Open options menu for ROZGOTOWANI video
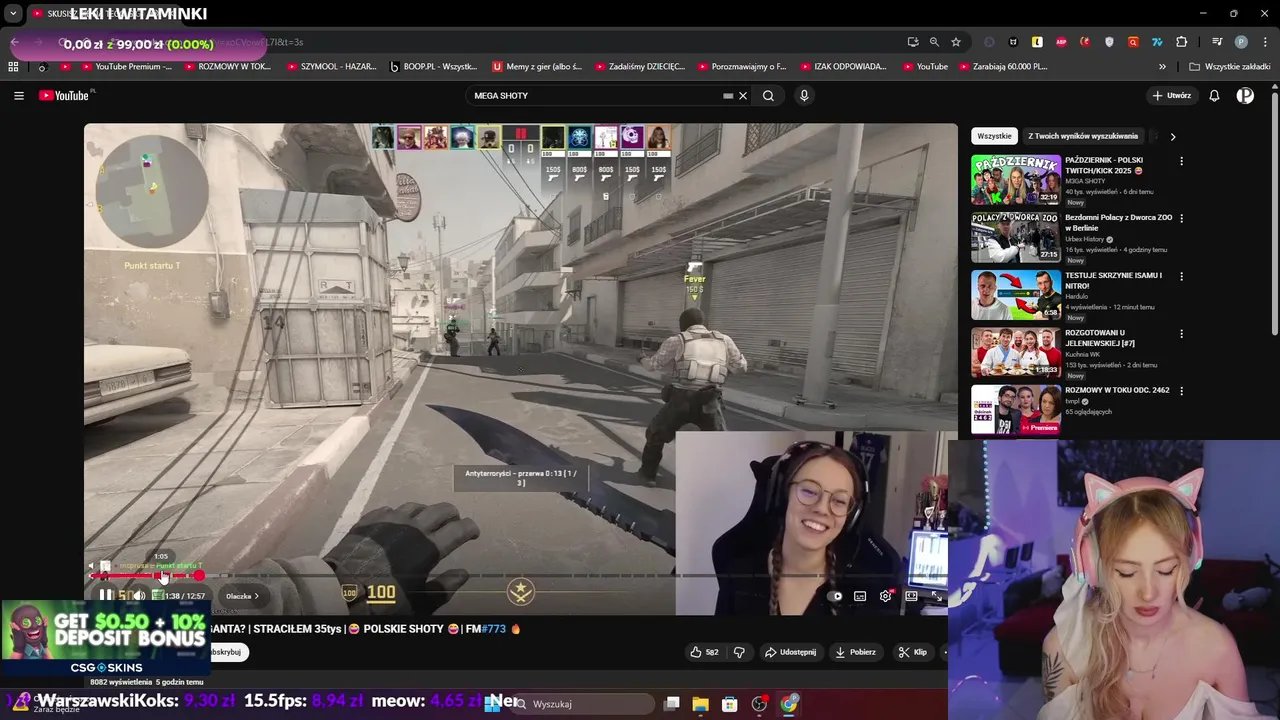 [1181, 334]
